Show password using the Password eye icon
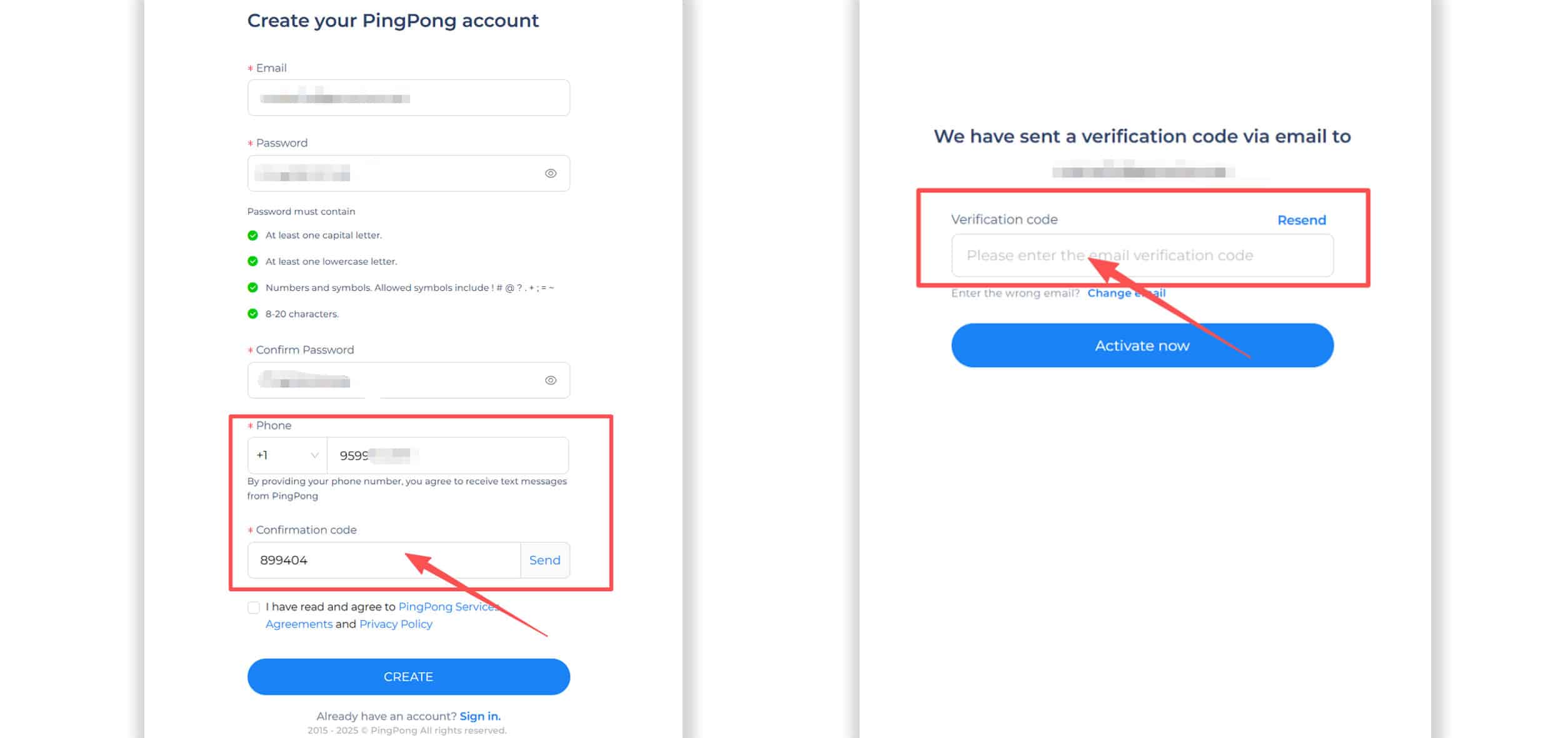Screen dimensions: 1568x738 tap(550, 173)
